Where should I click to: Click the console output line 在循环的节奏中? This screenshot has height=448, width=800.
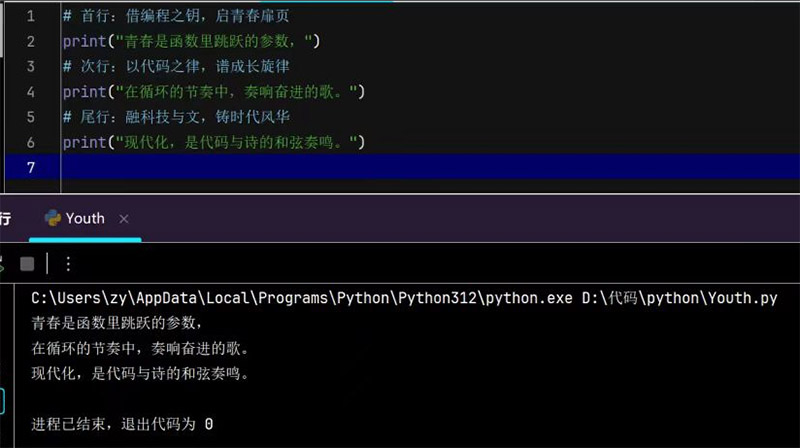tap(139, 348)
